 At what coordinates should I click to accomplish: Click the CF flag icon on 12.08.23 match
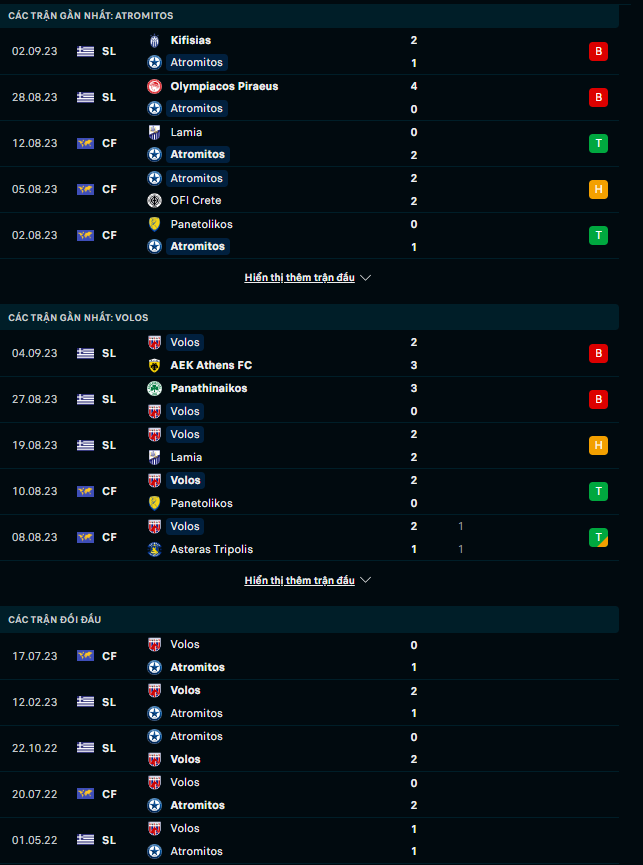(85, 143)
